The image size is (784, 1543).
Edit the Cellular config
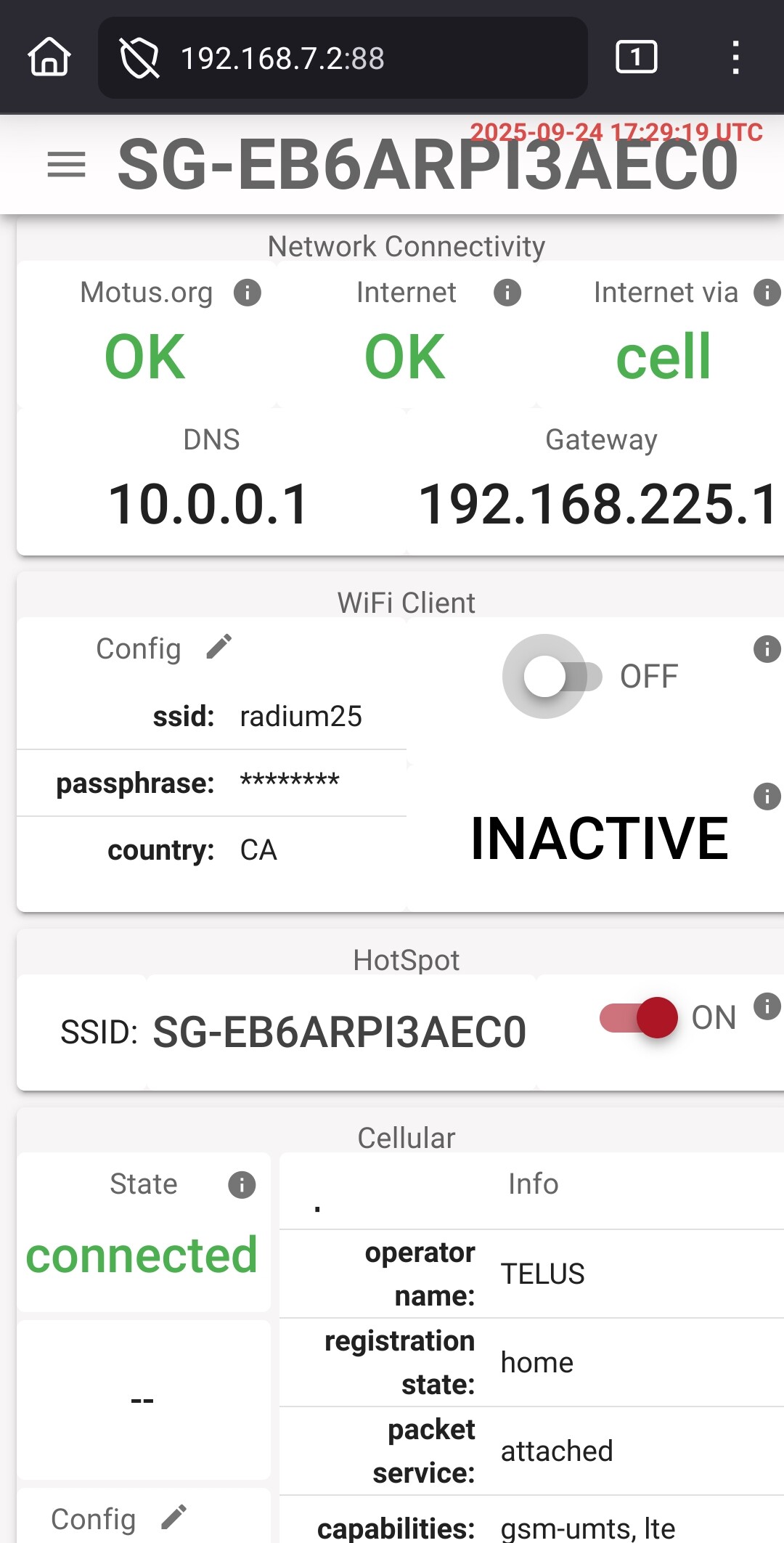173,1517
